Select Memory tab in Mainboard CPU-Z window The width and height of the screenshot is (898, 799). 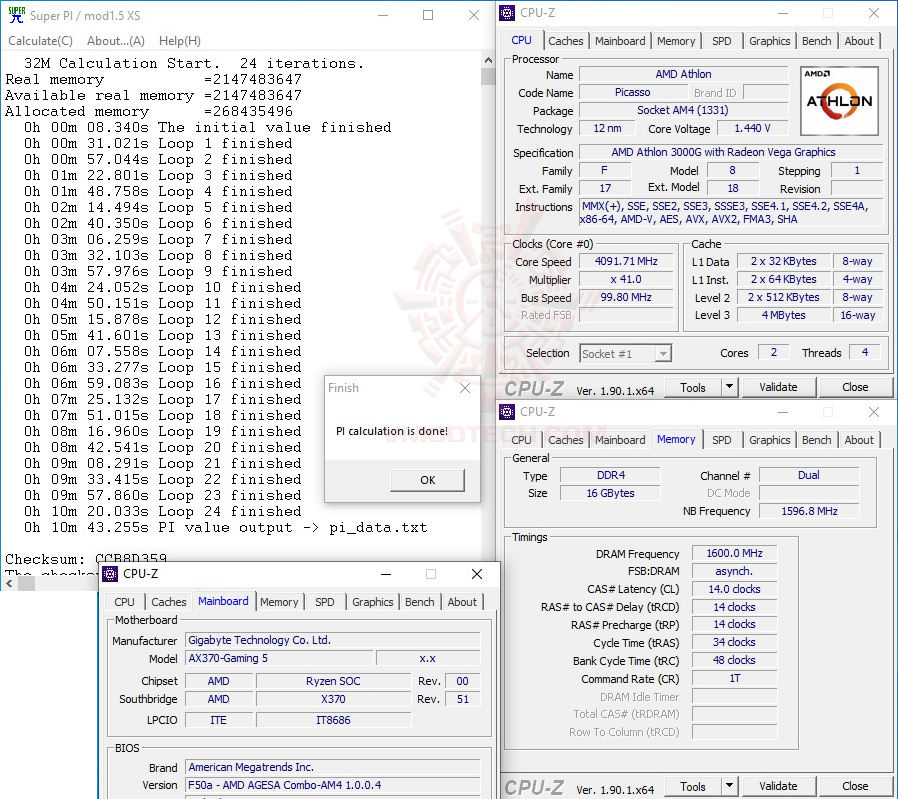pyautogui.click(x=279, y=602)
